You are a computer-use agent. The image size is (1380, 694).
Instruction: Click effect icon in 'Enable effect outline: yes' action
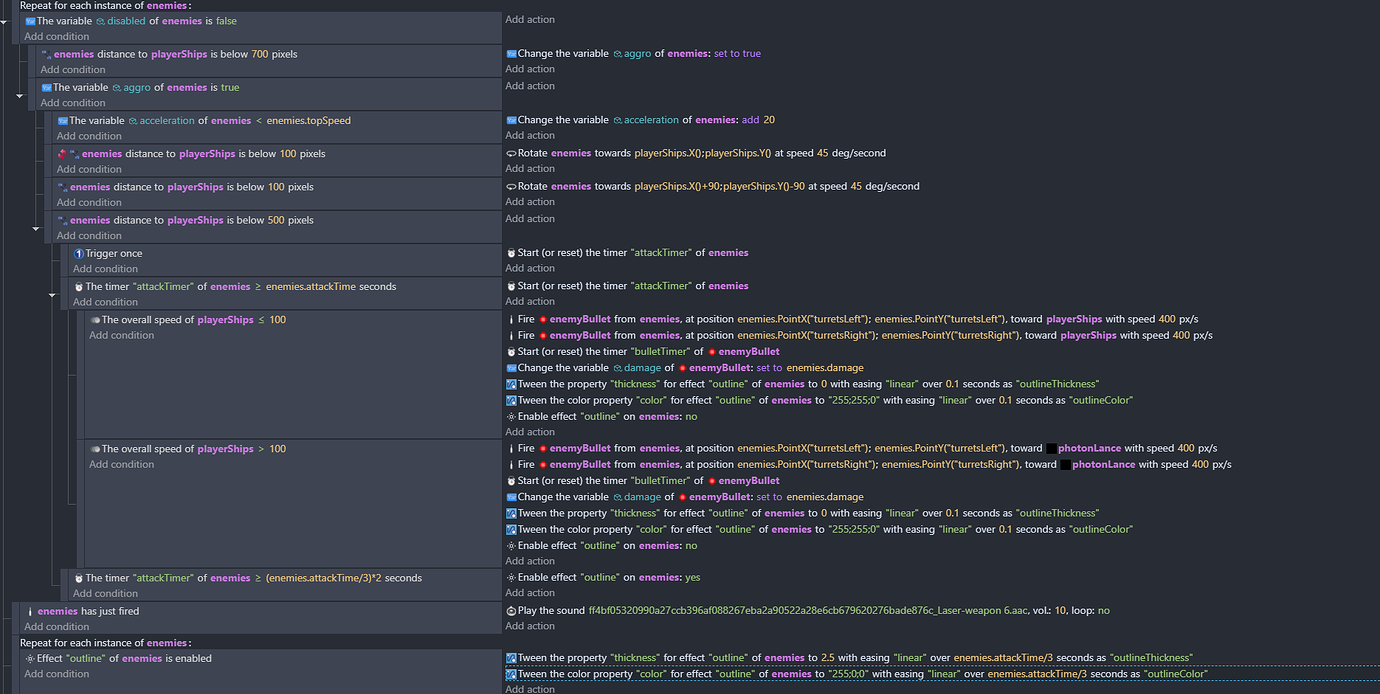511,578
